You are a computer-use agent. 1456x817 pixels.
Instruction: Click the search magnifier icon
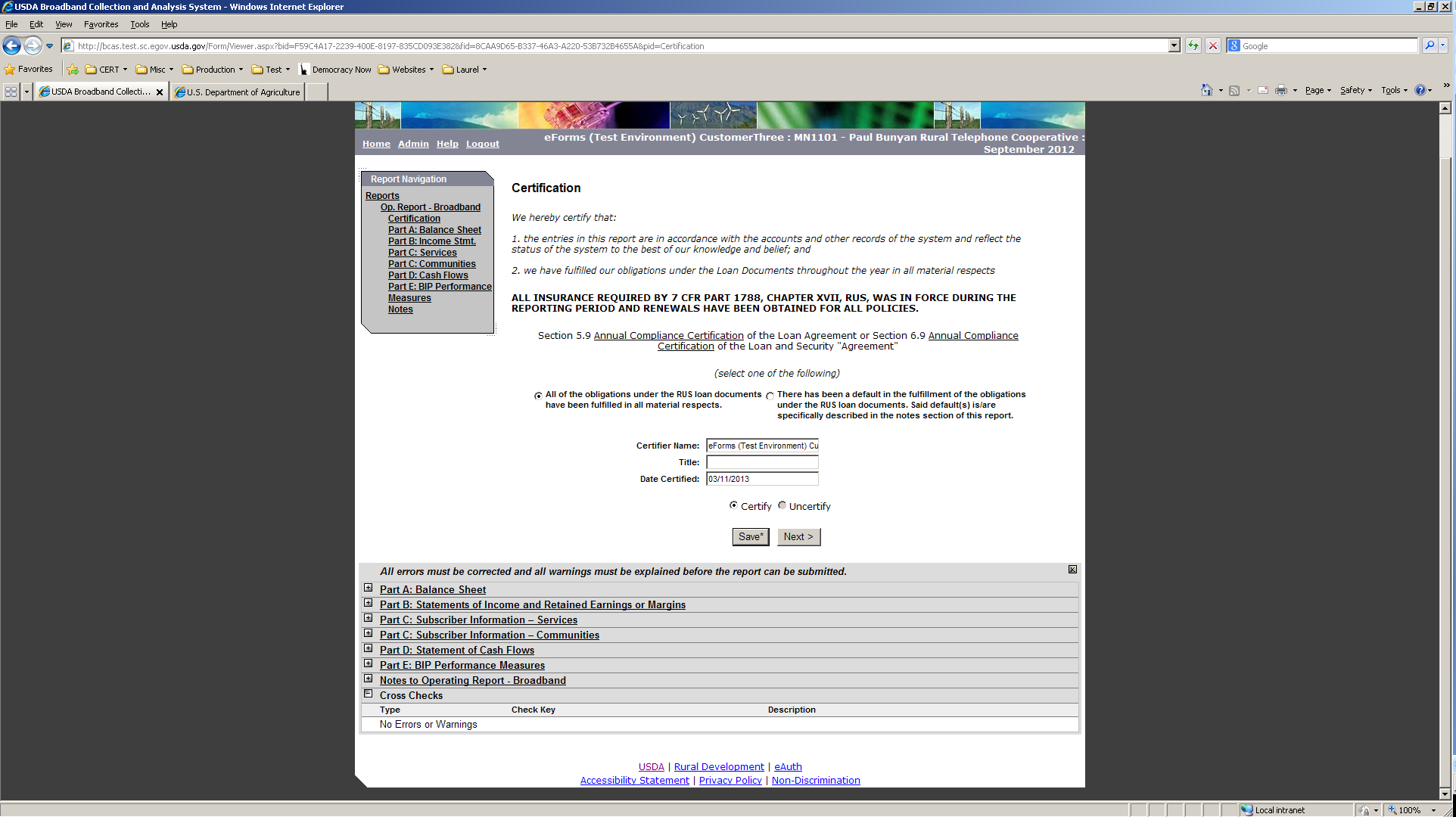[1429, 45]
